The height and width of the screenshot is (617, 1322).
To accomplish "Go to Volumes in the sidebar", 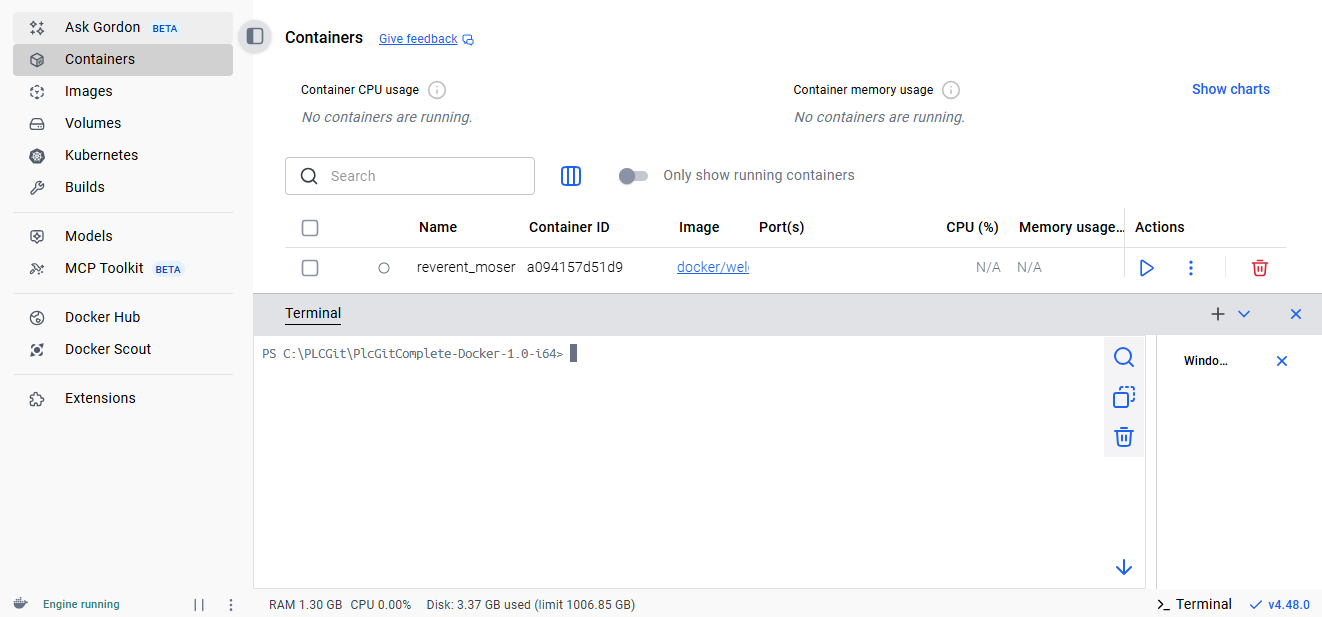I will pyautogui.click(x=93, y=123).
